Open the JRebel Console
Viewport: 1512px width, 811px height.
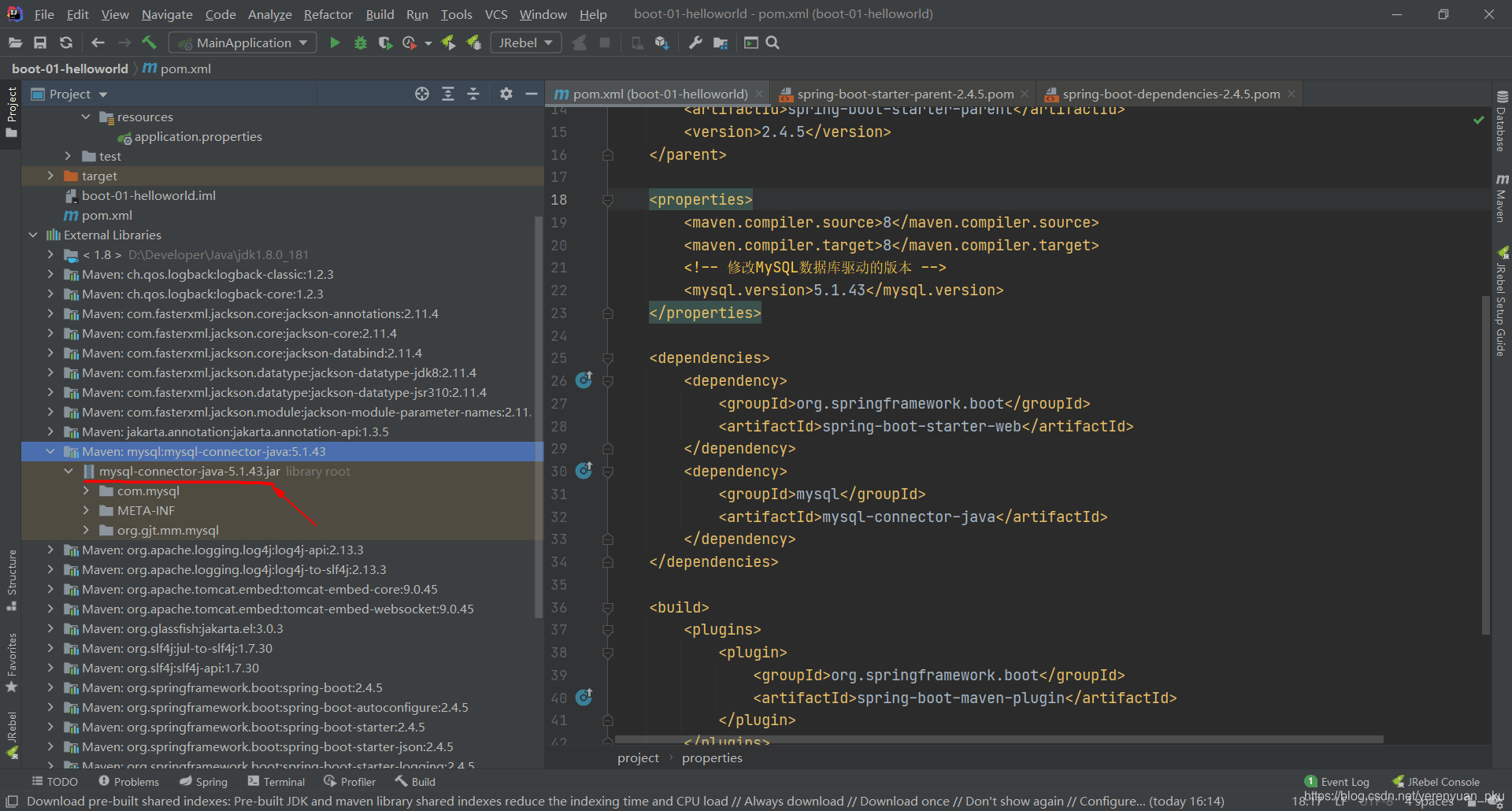(1436, 782)
